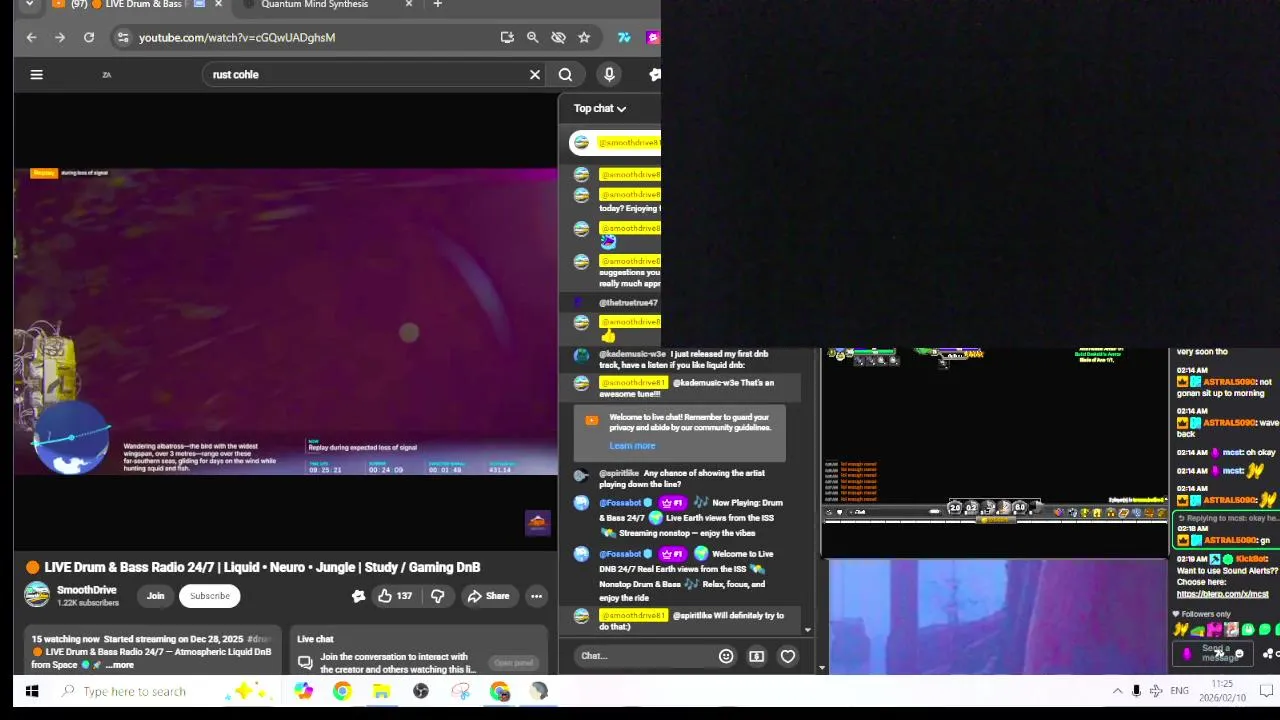Screen dimensions: 1280x720
Task: Start voice search with the microphone
Action: pos(609,74)
